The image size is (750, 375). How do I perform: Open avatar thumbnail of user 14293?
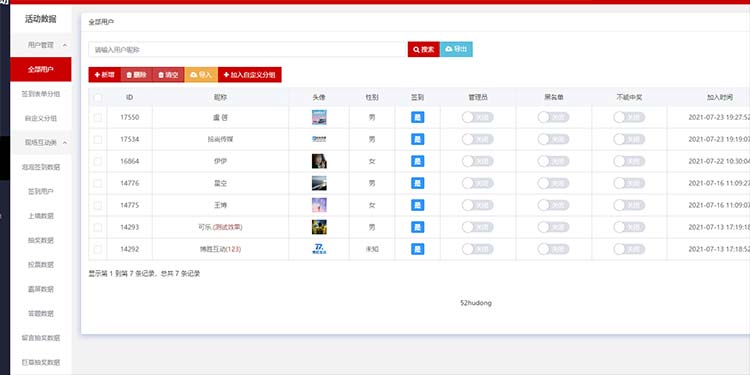point(319,227)
